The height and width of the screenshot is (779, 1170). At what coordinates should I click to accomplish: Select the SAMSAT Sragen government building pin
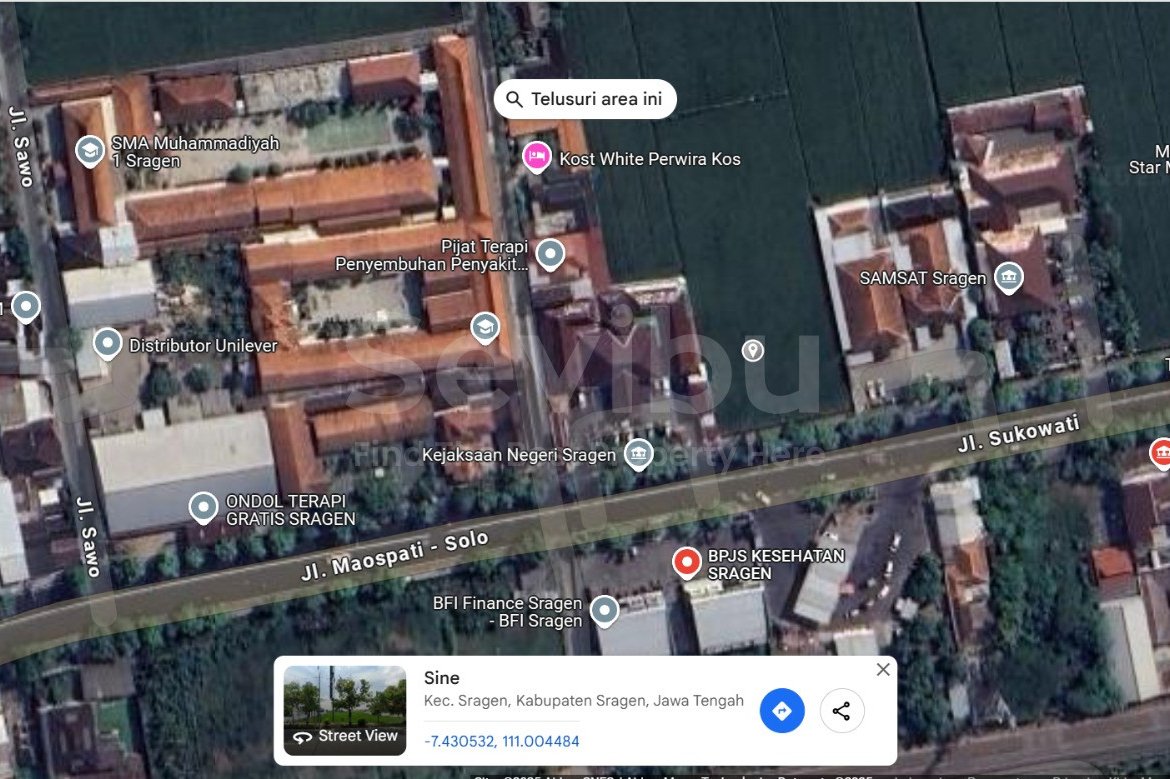pos(1009,277)
